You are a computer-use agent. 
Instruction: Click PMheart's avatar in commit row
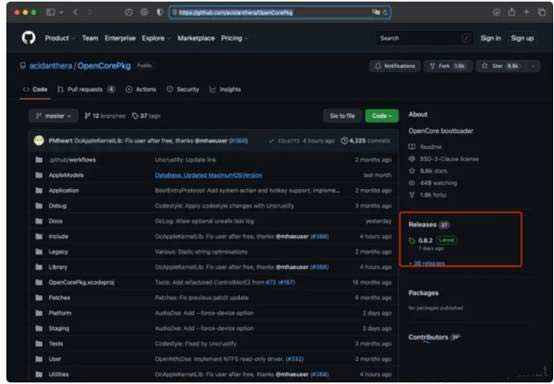pos(39,141)
